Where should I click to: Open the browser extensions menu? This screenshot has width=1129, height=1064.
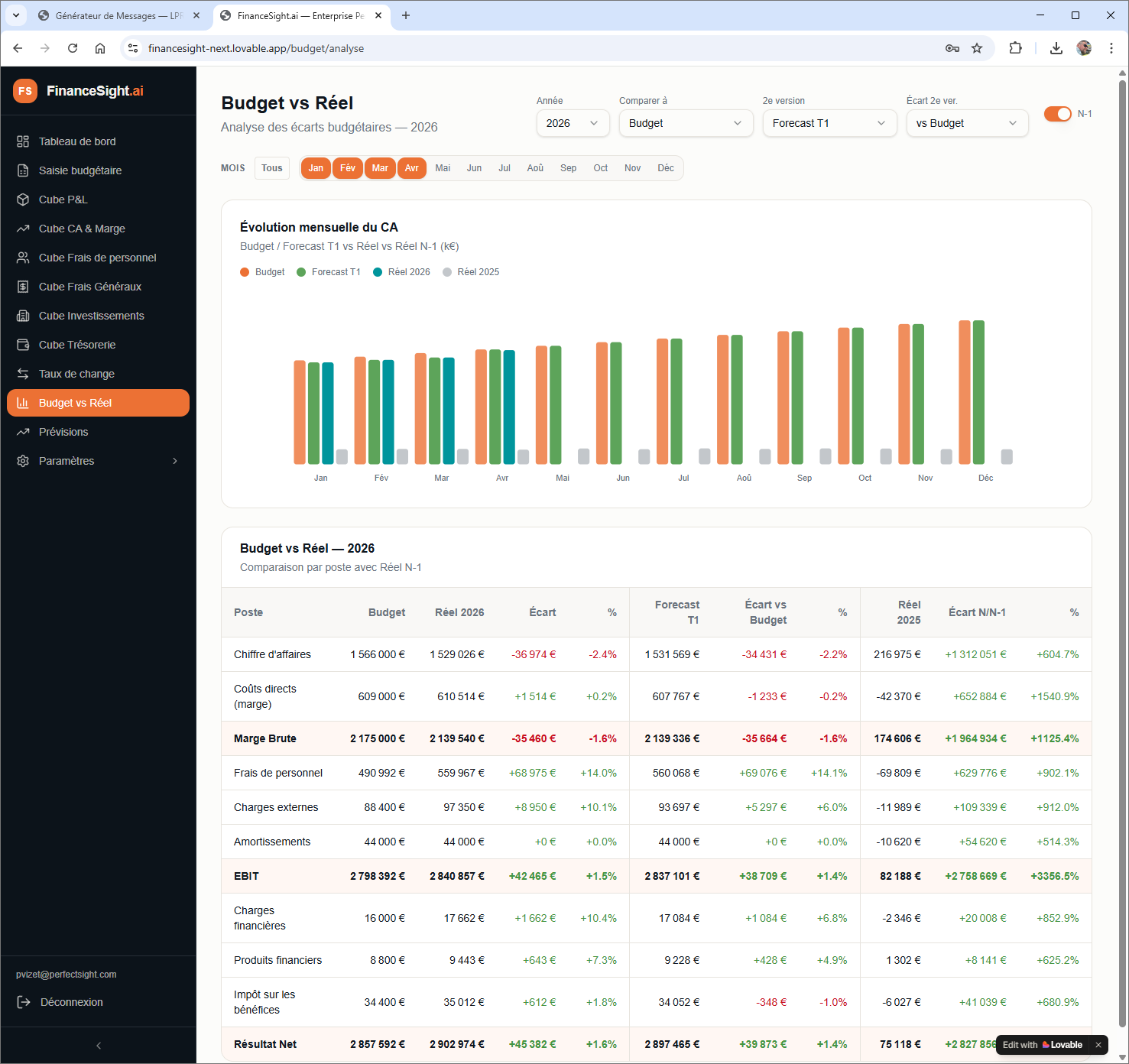[1015, 48]
